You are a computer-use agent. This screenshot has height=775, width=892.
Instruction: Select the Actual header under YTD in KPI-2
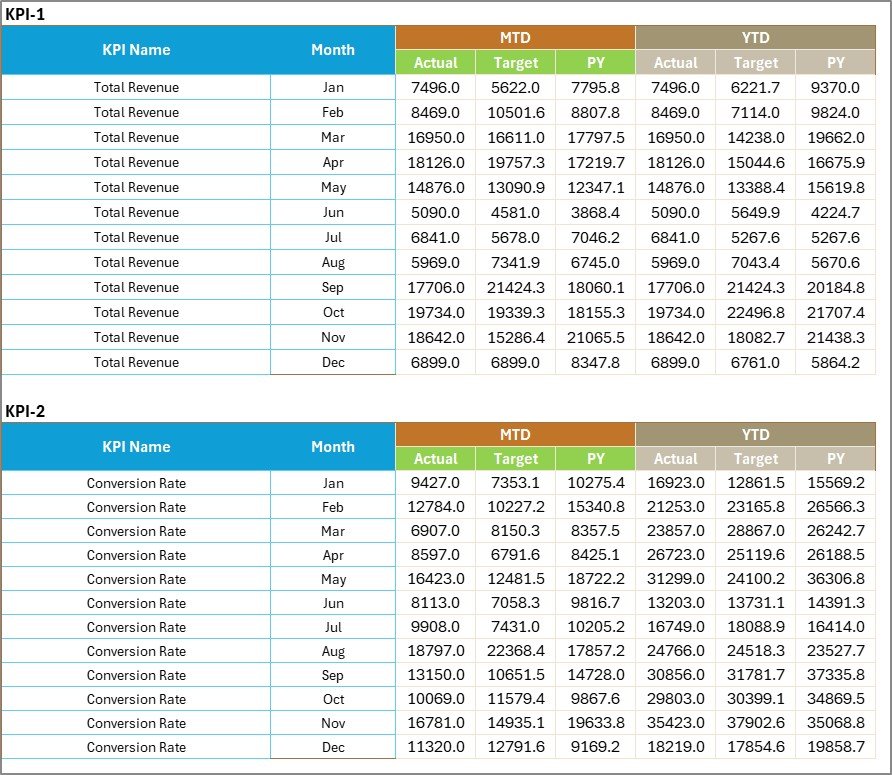pyautogui.click(x=676, y=458)
